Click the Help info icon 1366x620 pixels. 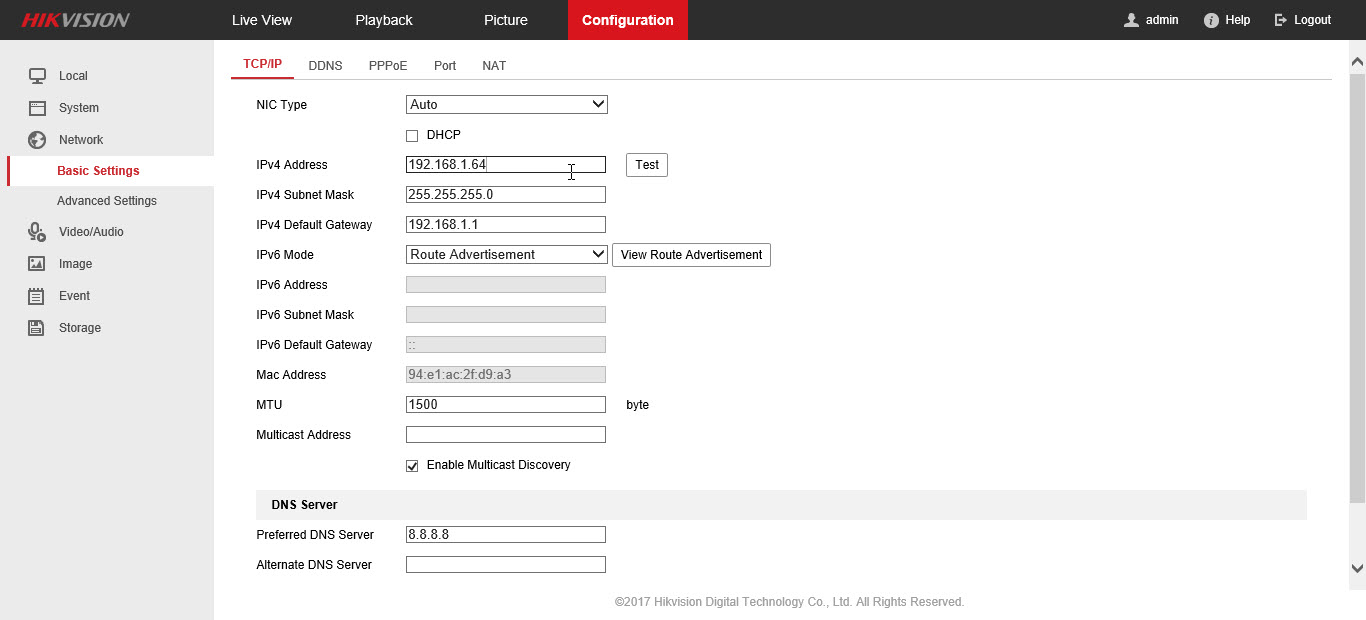coord(1211,20)
